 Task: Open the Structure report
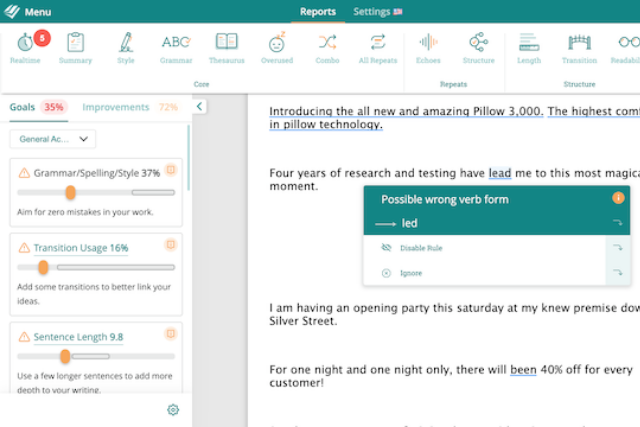tap(478, 48)
